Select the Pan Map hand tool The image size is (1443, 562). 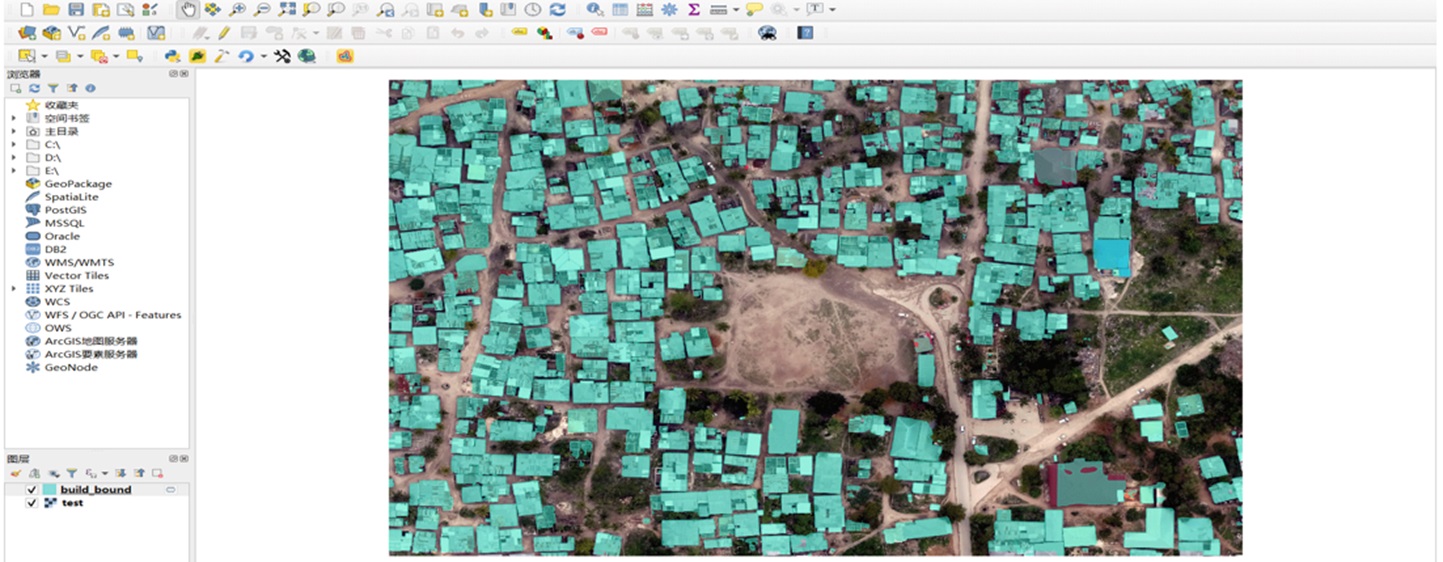point(188,9)
